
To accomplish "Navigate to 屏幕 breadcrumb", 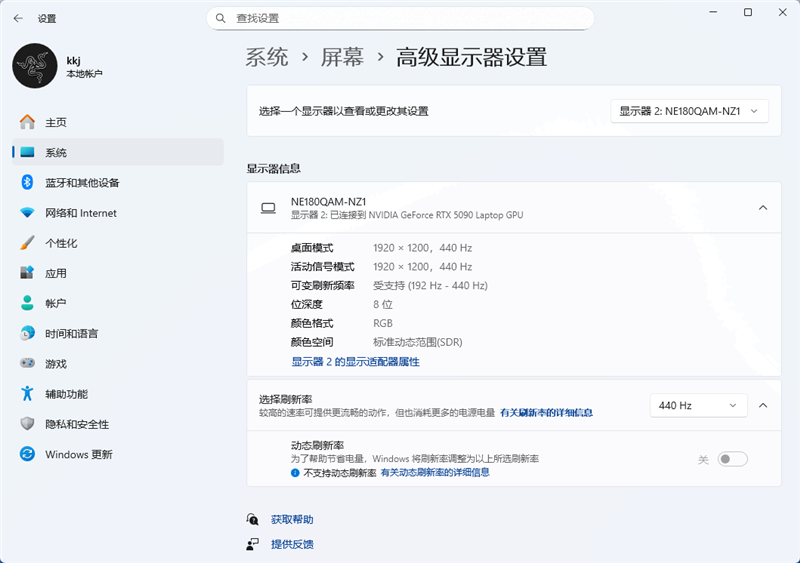I will point(342,57).
